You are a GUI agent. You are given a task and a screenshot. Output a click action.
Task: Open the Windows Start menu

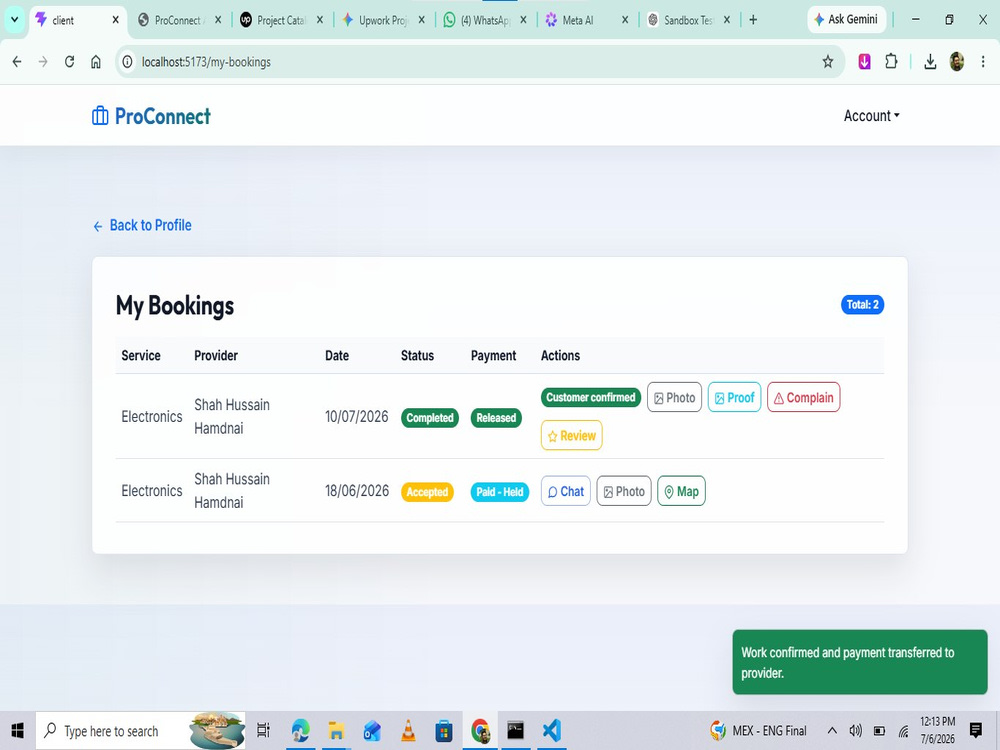point(17,731)
